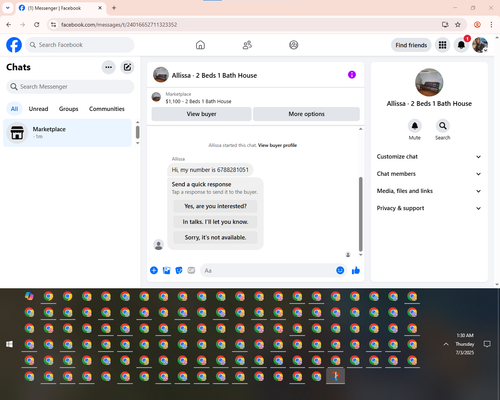
Task: Expand Privacy & support section
Action: (429, 208)
